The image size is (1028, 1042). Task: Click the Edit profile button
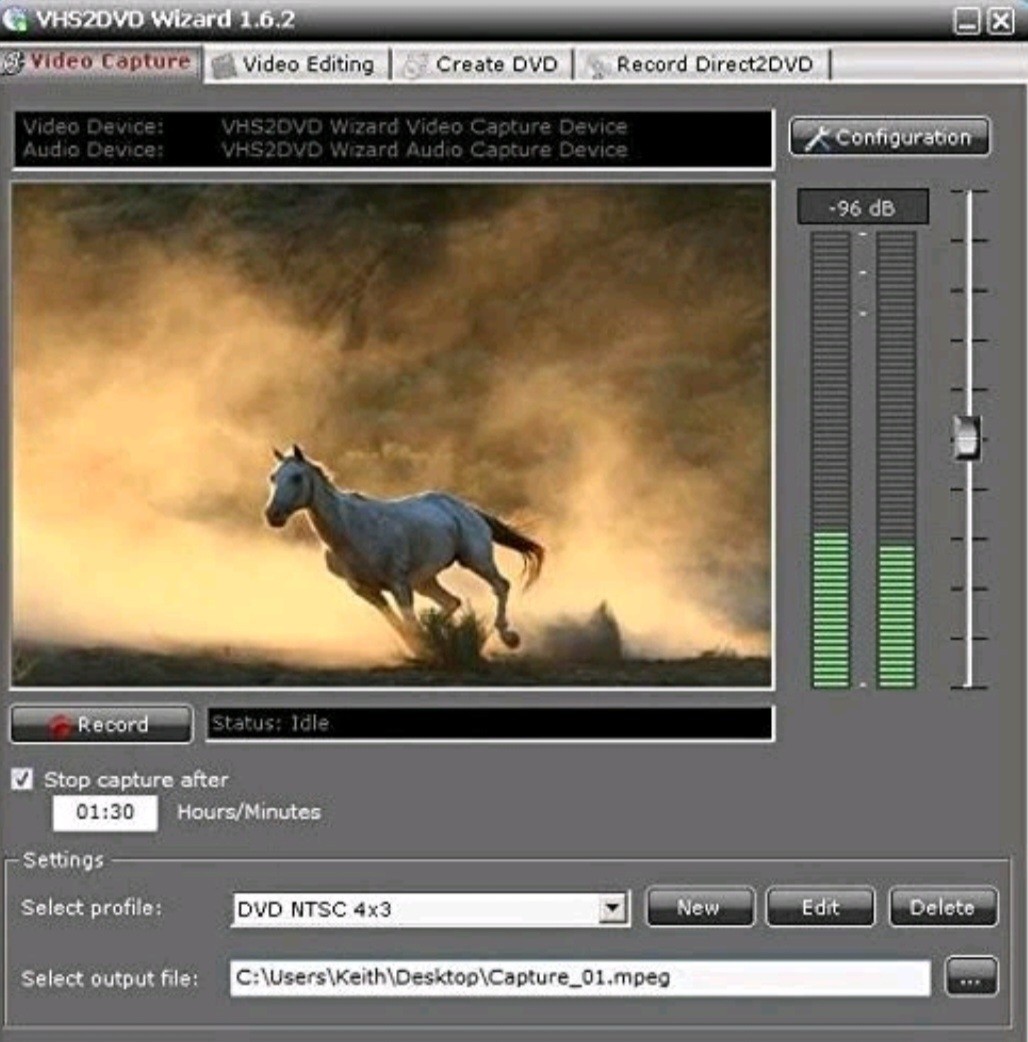[821, 907]
